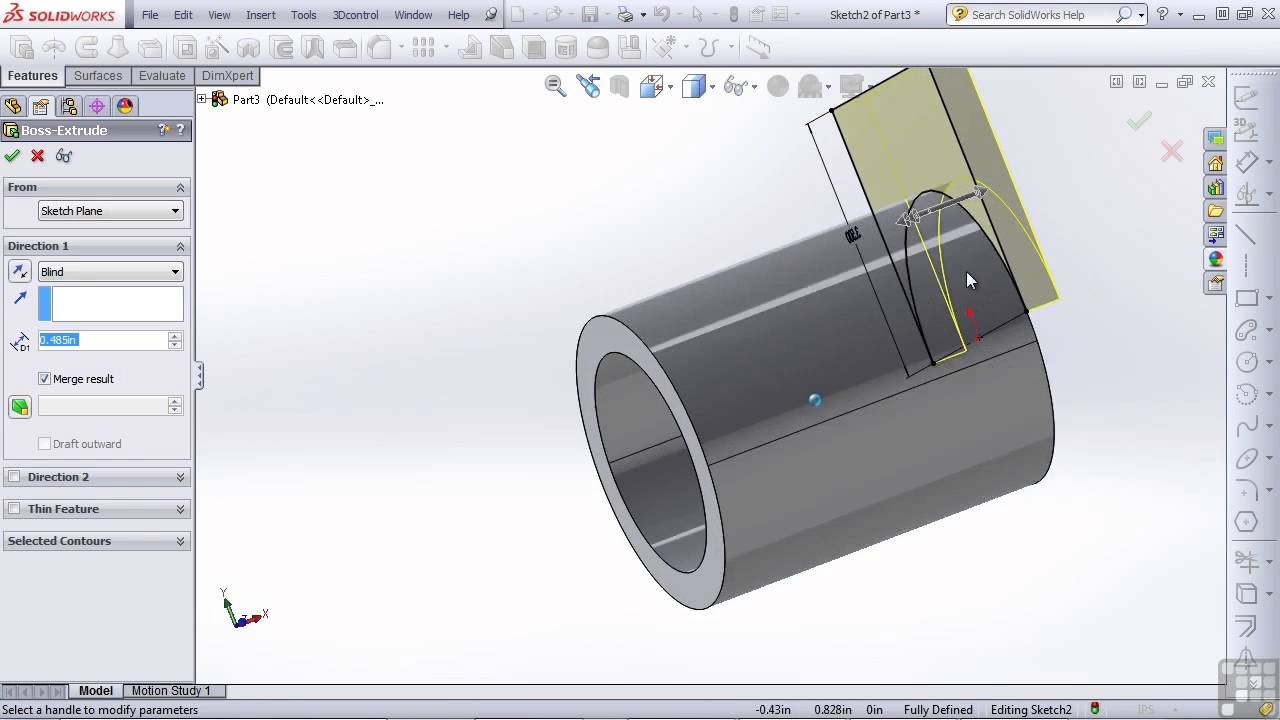The image size is (1280, 720).
Task: Open Hide/Show Items glasses icon
Action: coord(735,87)
